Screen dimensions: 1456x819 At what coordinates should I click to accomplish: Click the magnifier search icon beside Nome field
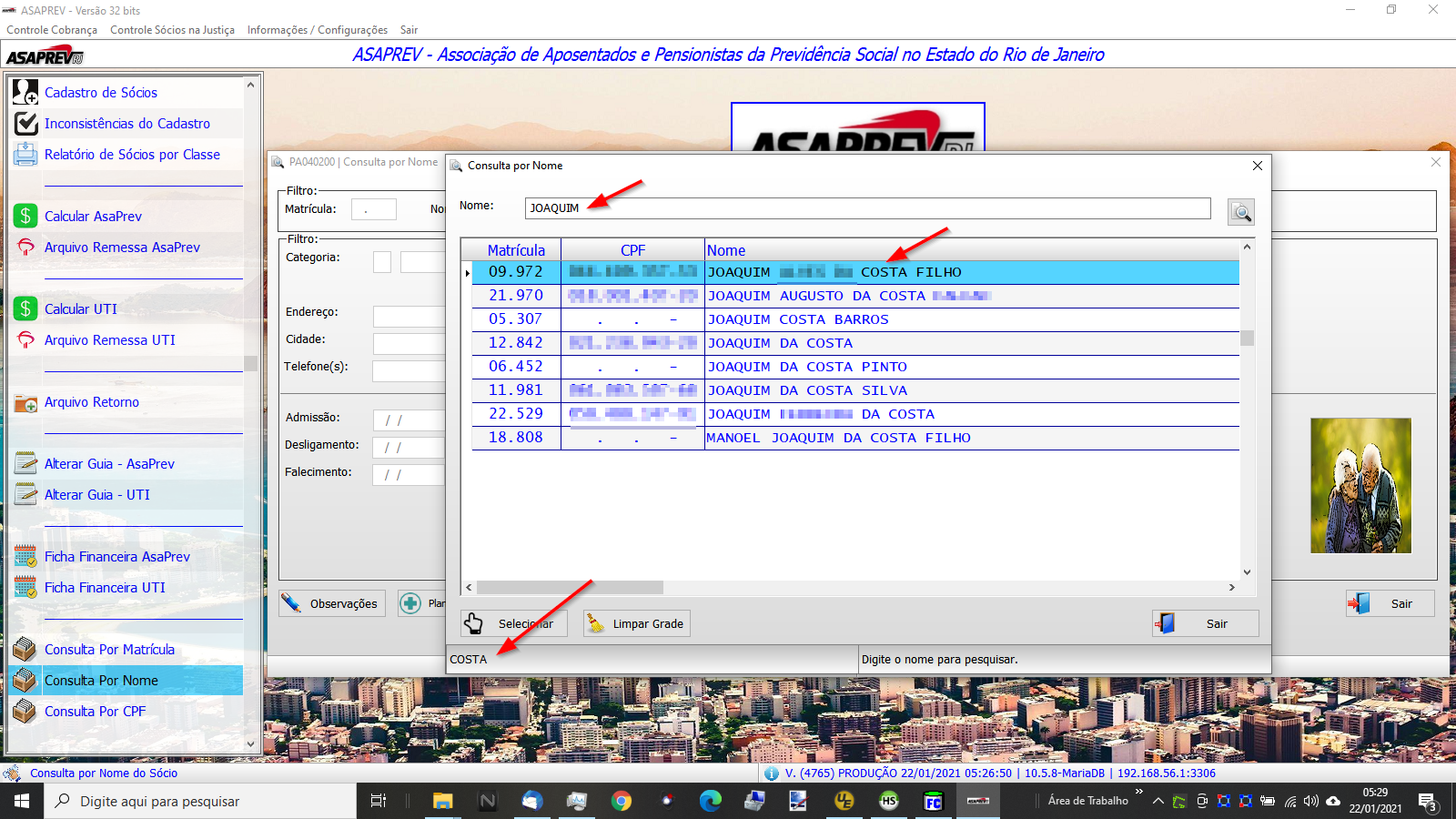[1241, 212]
